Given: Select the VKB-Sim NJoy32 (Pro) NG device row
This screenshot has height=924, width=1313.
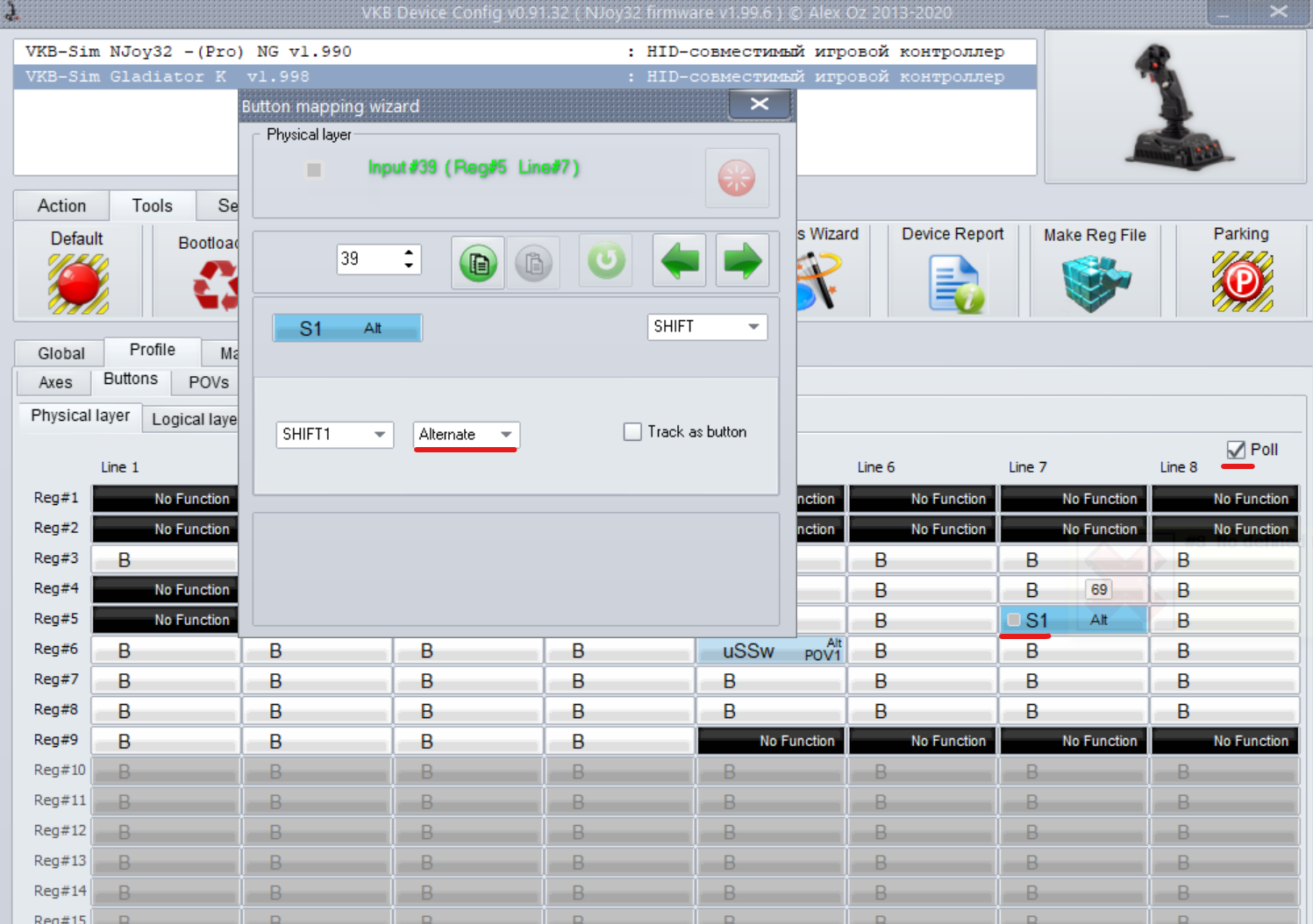Looking at the screenshot, I should 524,52.
